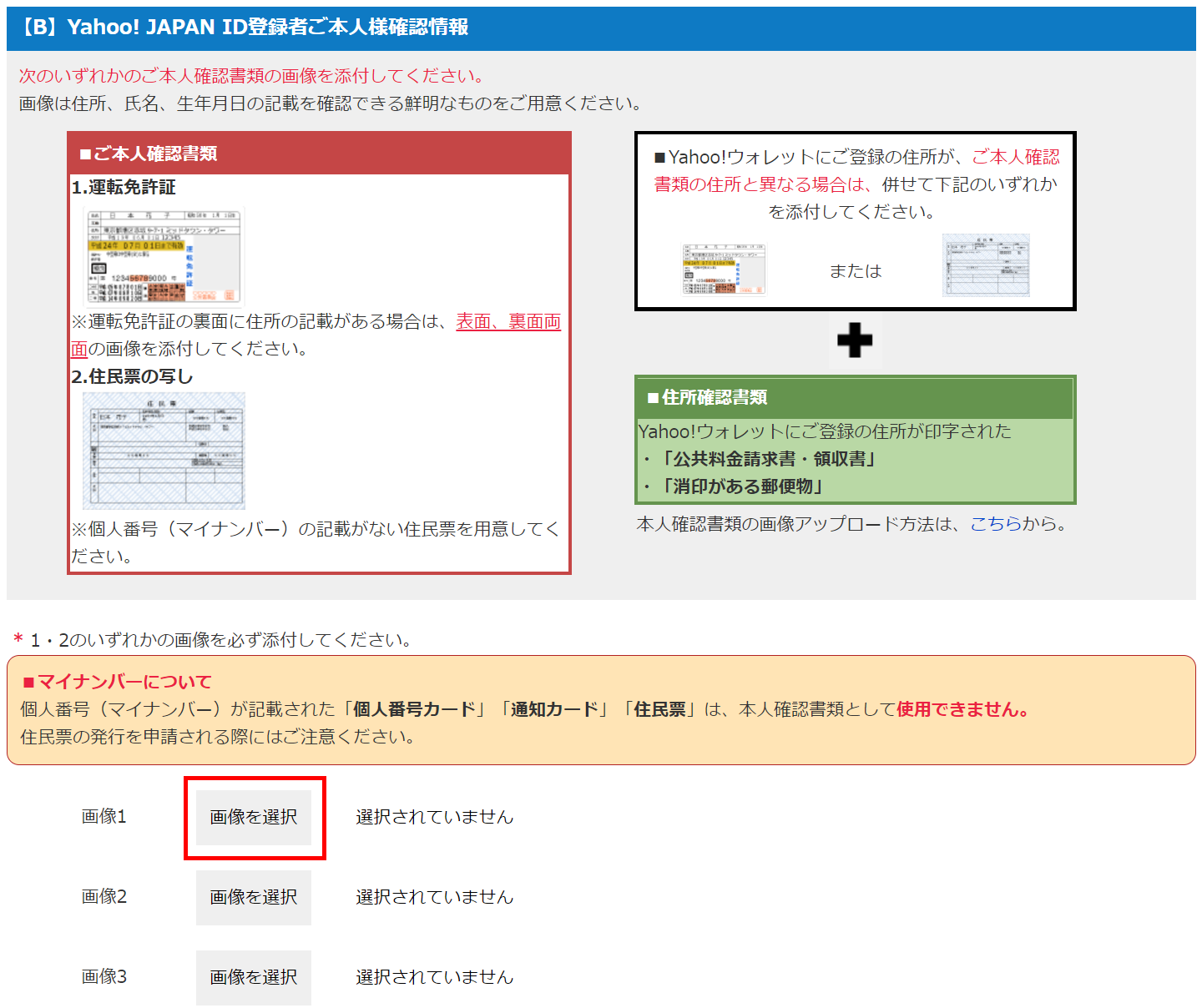
Task: Click 画像を選択 button for 画像1
Action: [x=254, y=817]
